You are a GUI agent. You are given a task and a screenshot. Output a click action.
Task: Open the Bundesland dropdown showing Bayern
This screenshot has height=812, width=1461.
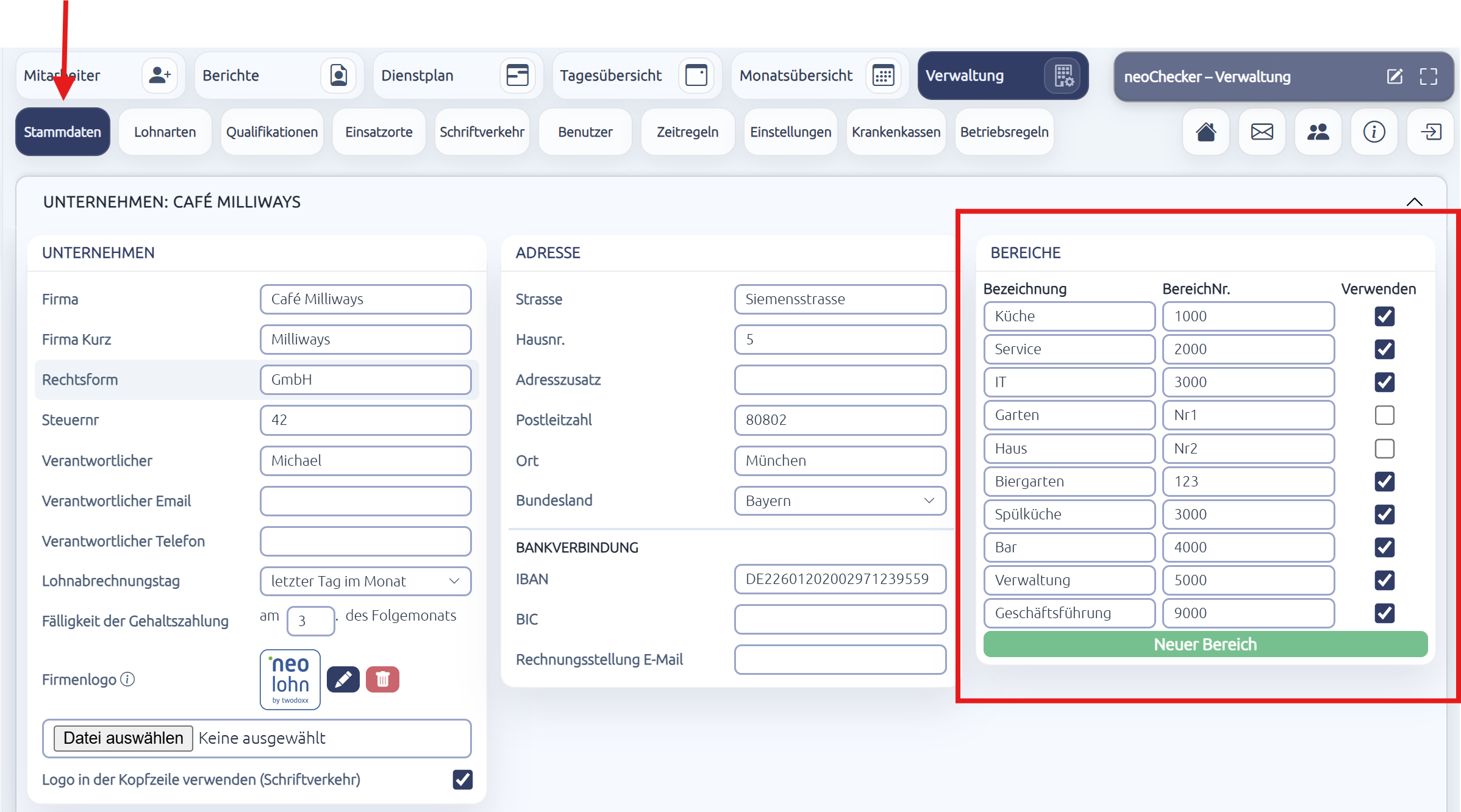point(840,500)
